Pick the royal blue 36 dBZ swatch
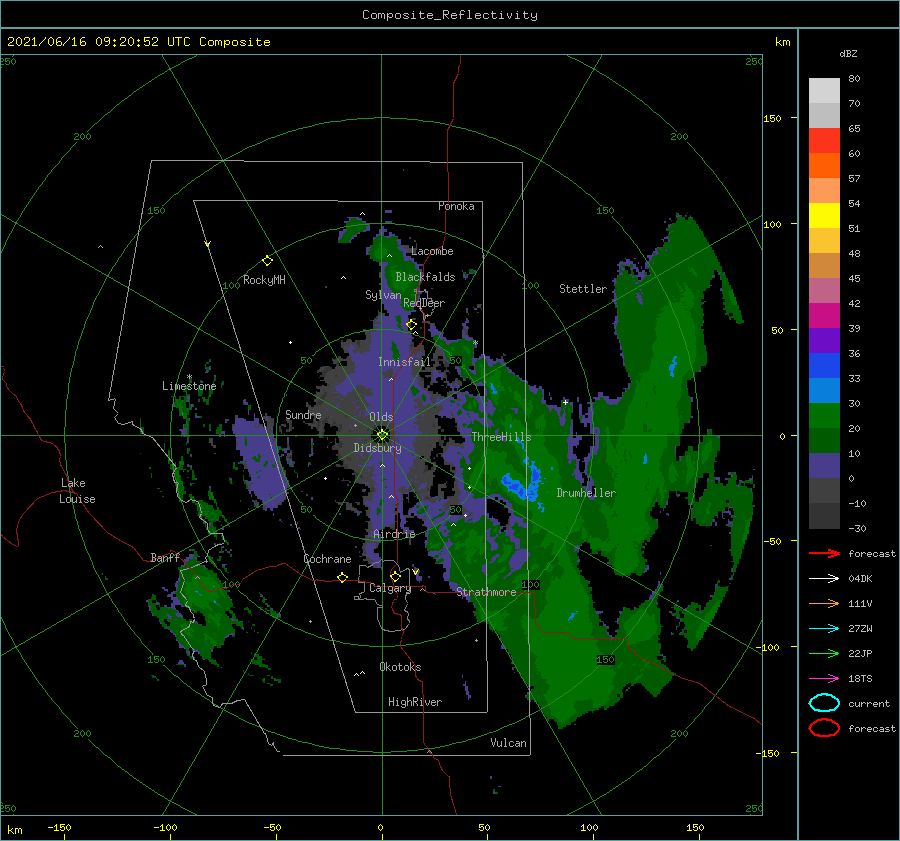900x841 pixels. [x=824, y=365]
